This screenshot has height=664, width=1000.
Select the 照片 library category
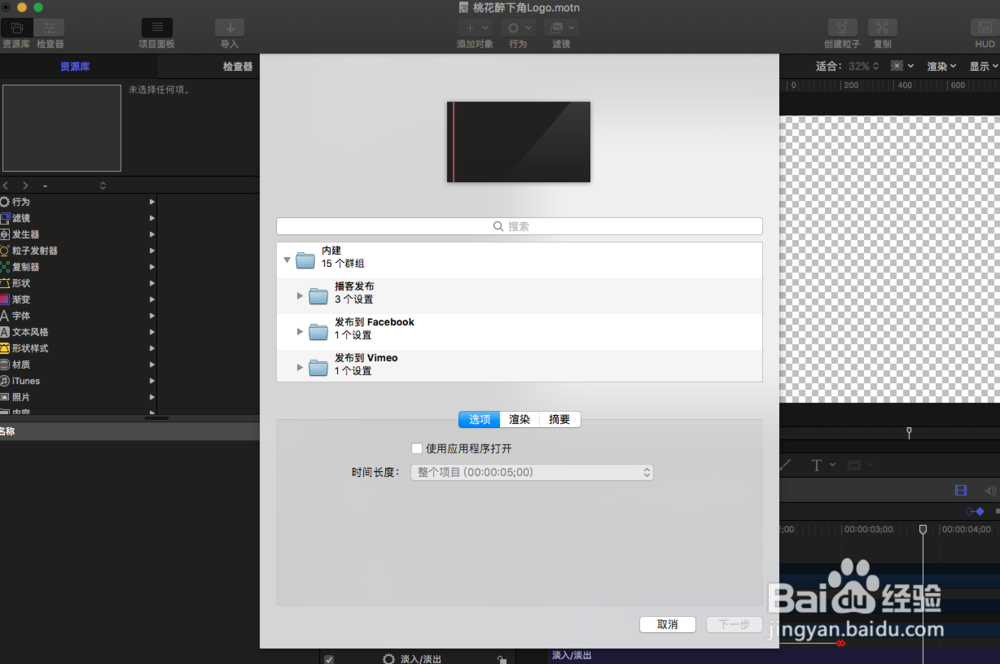tap(78, 397)
